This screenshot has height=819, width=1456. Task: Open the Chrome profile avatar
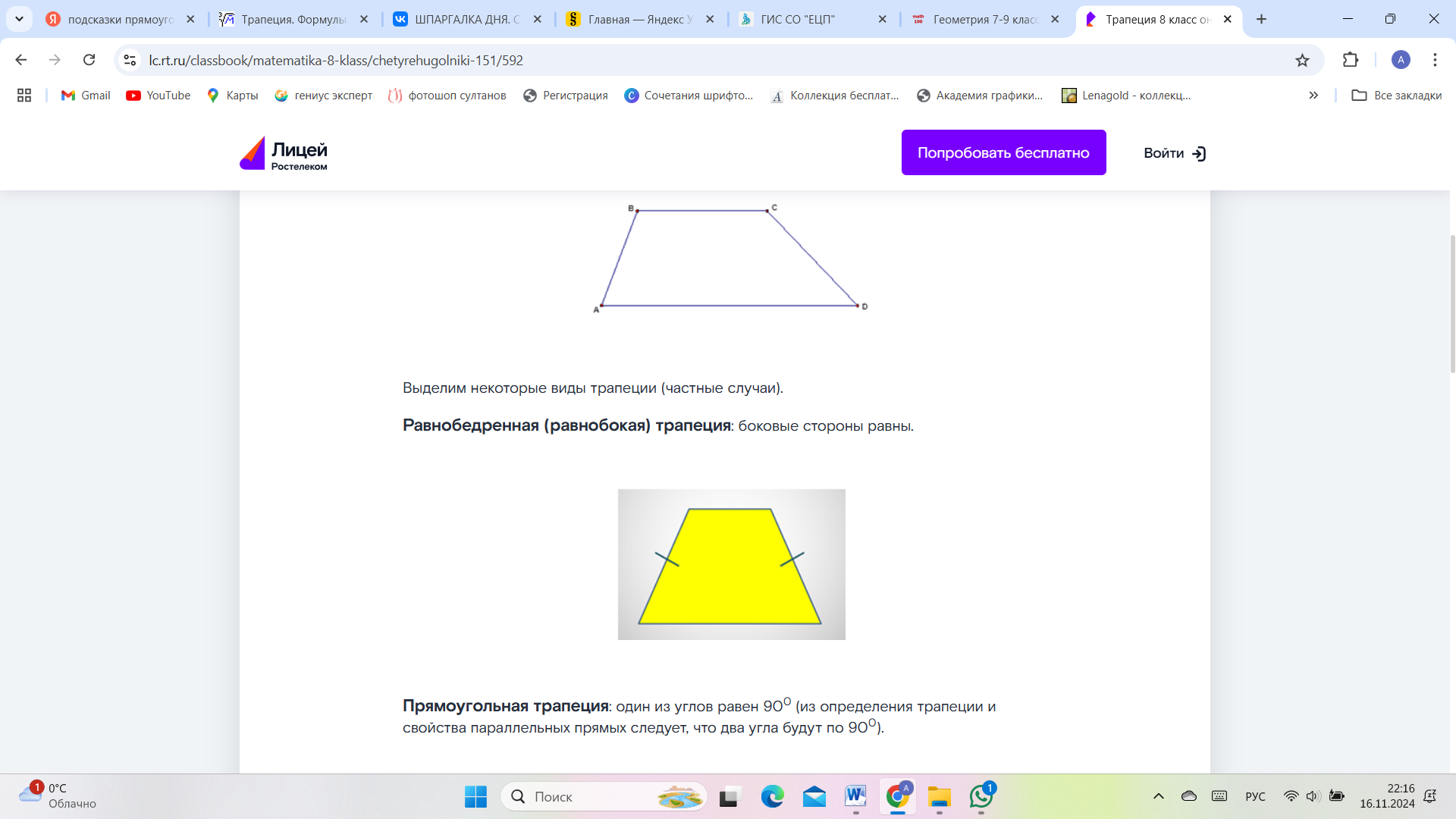click(1401, 60)
